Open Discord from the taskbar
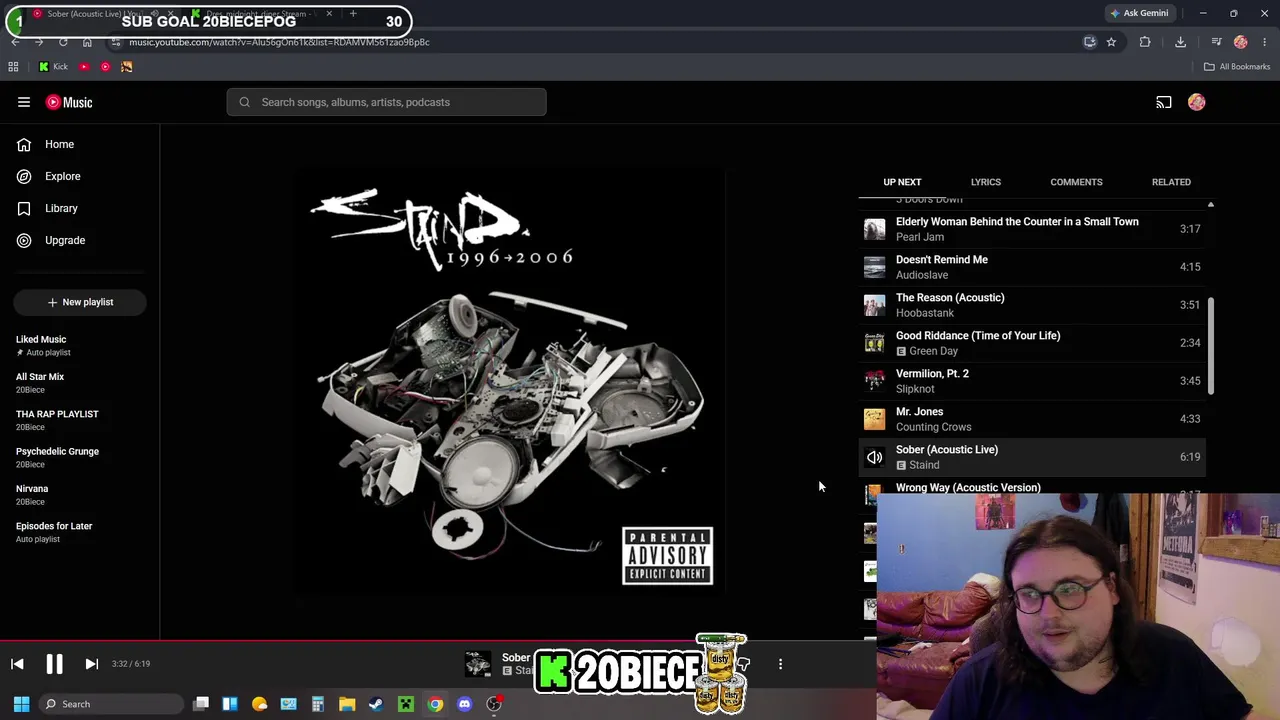Image resolution: width=1280 pixels, height=720 pixels. (x=464, y=704)
